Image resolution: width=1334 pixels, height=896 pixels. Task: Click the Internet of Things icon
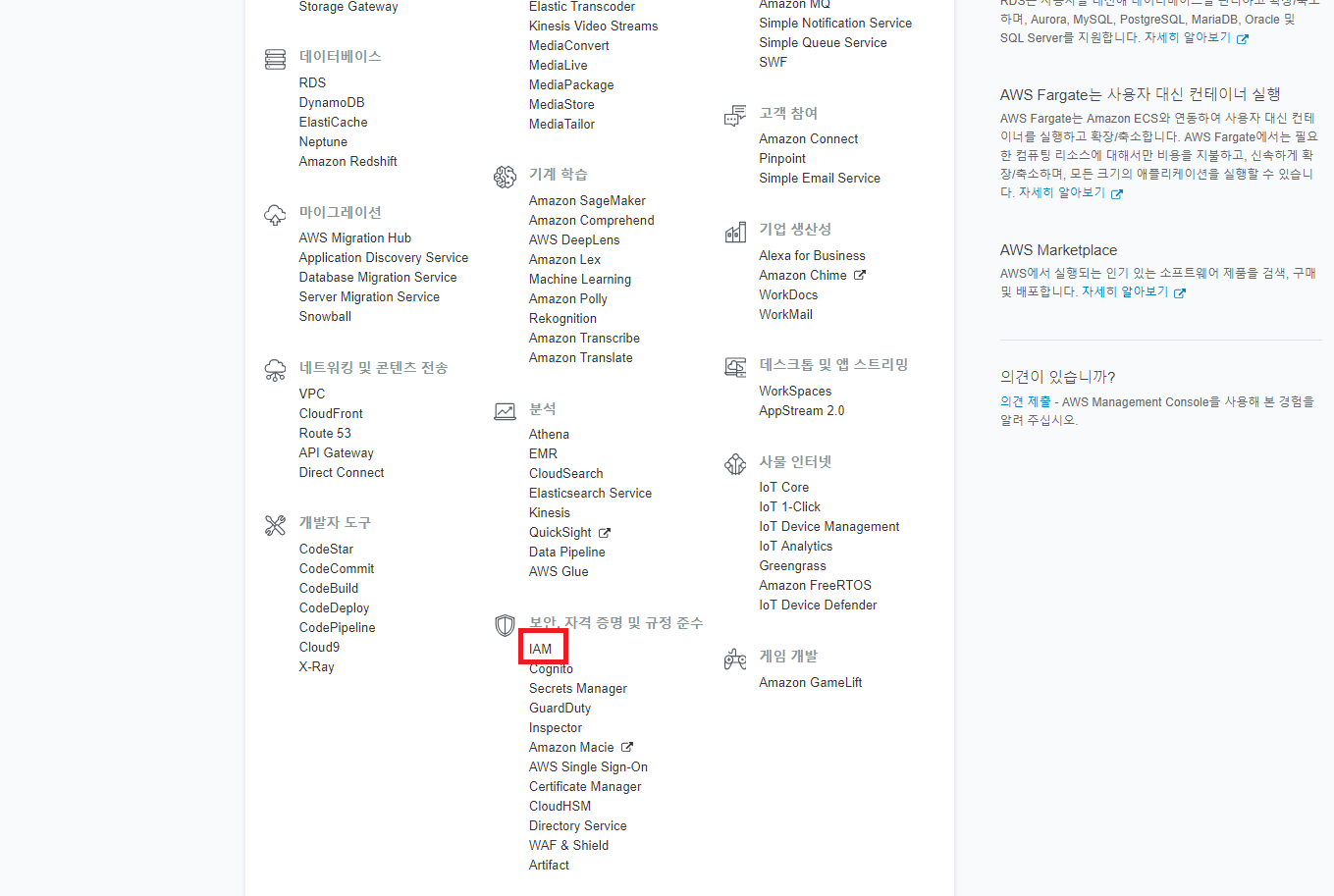click(735, 464)
